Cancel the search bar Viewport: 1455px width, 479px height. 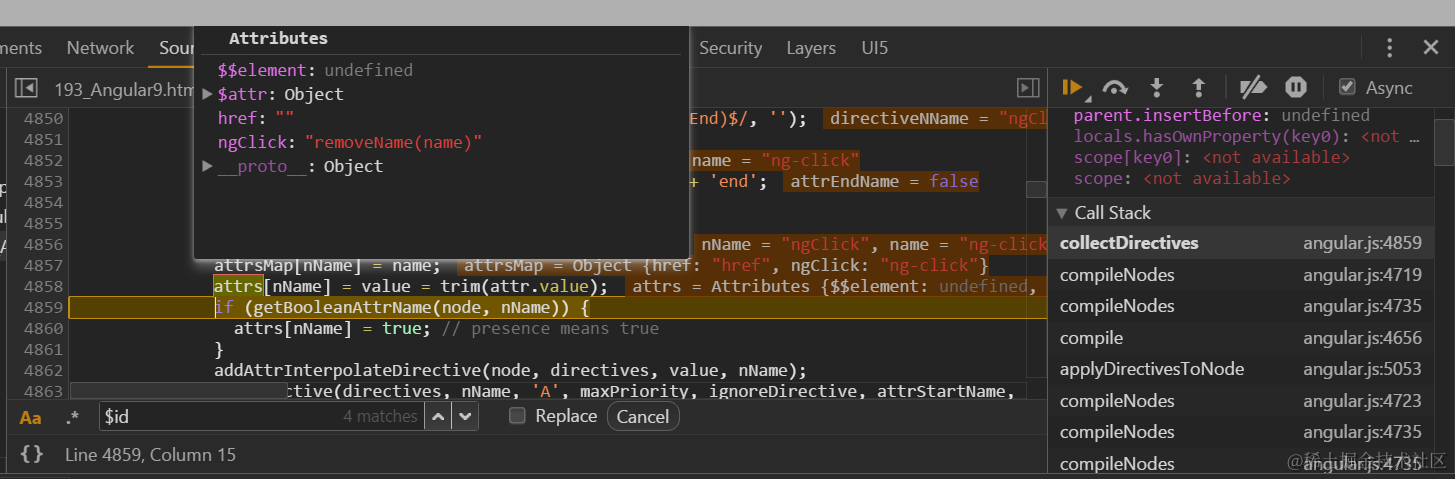click(643, 416)
